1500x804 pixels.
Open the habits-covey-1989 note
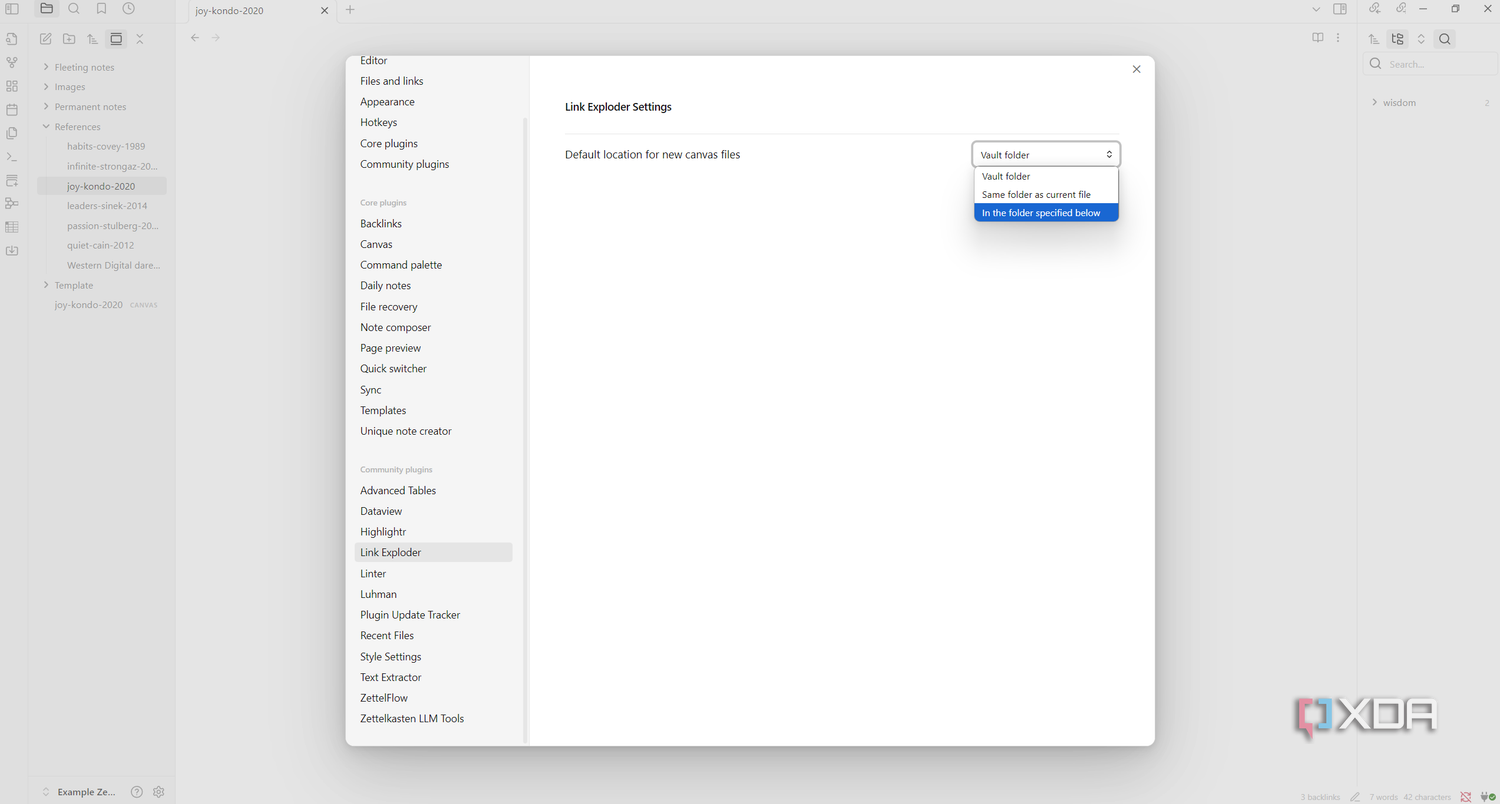pos(106,146)
